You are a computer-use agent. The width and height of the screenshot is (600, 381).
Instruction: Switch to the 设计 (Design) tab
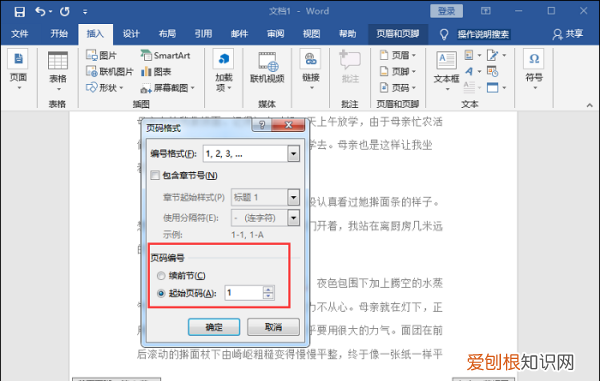pos(131,34)
